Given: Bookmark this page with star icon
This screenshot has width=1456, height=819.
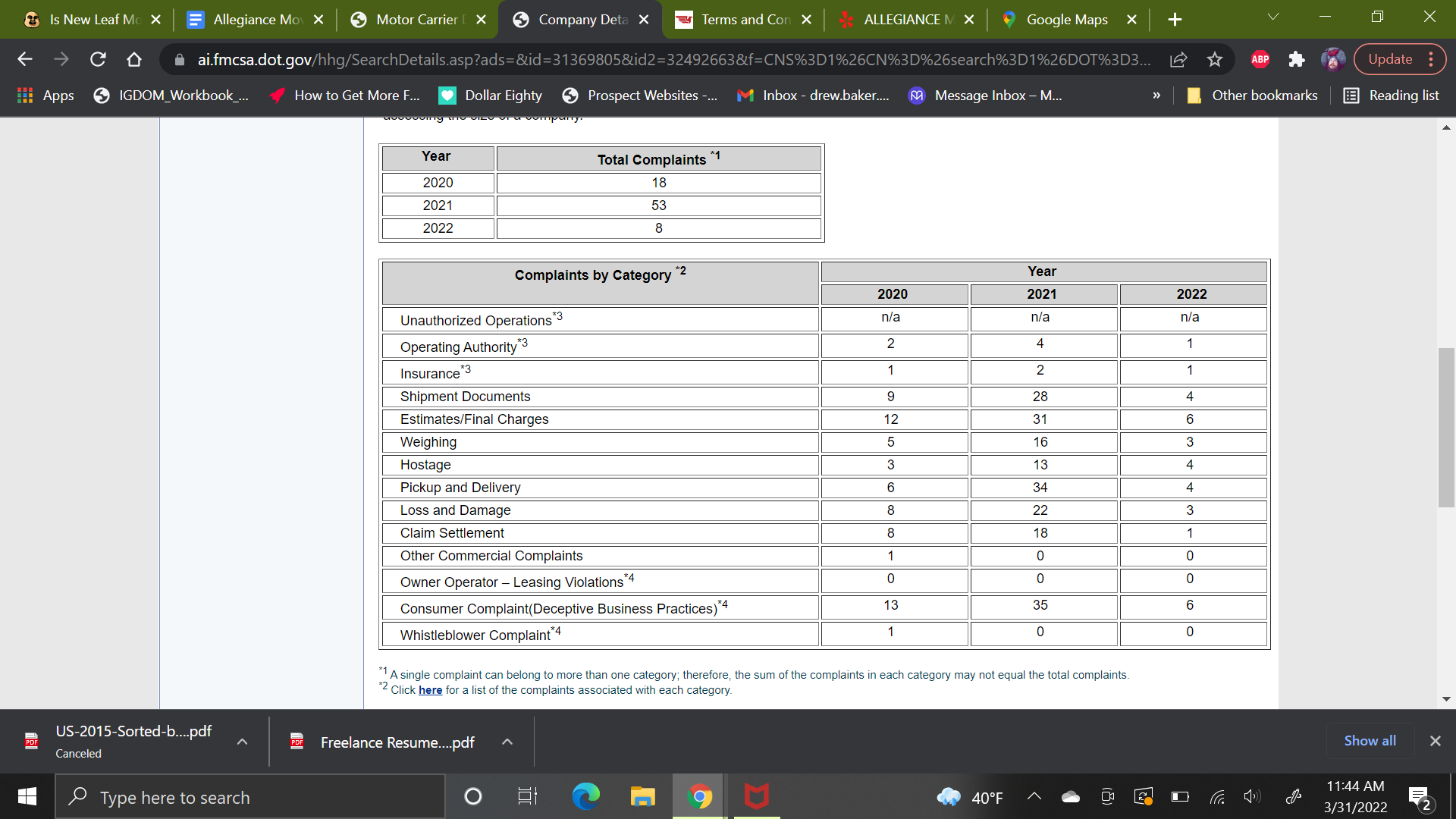Looking at the screenshot, I should [1215, 59].
